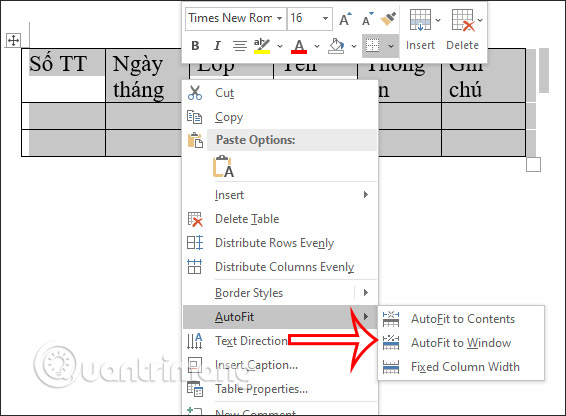Click the paragraph alignment icon
The height and width of the screenshot is (416, 566).
click(x=240, y=46)
